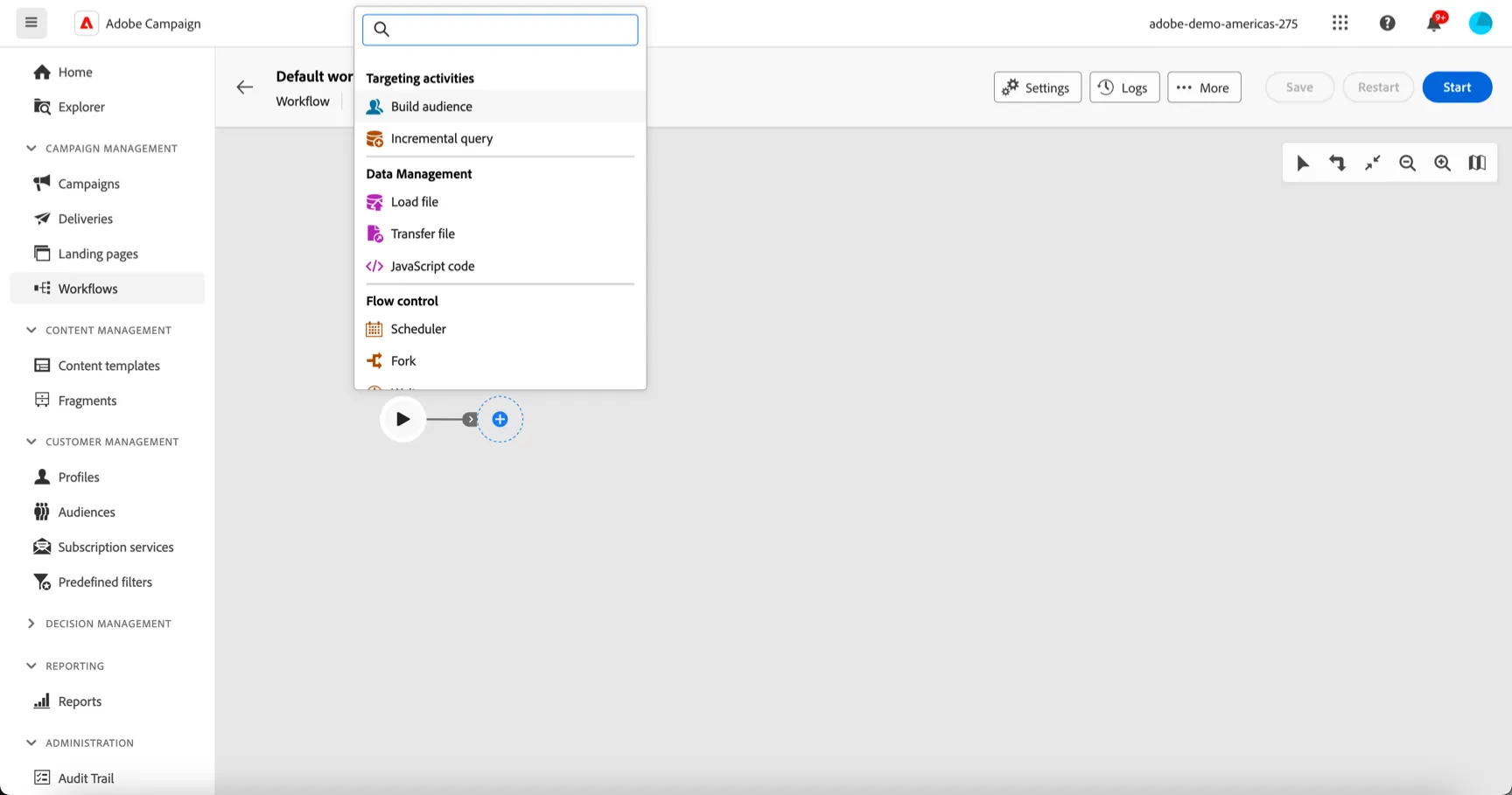Click the blue Start button

coord(1457,87)
